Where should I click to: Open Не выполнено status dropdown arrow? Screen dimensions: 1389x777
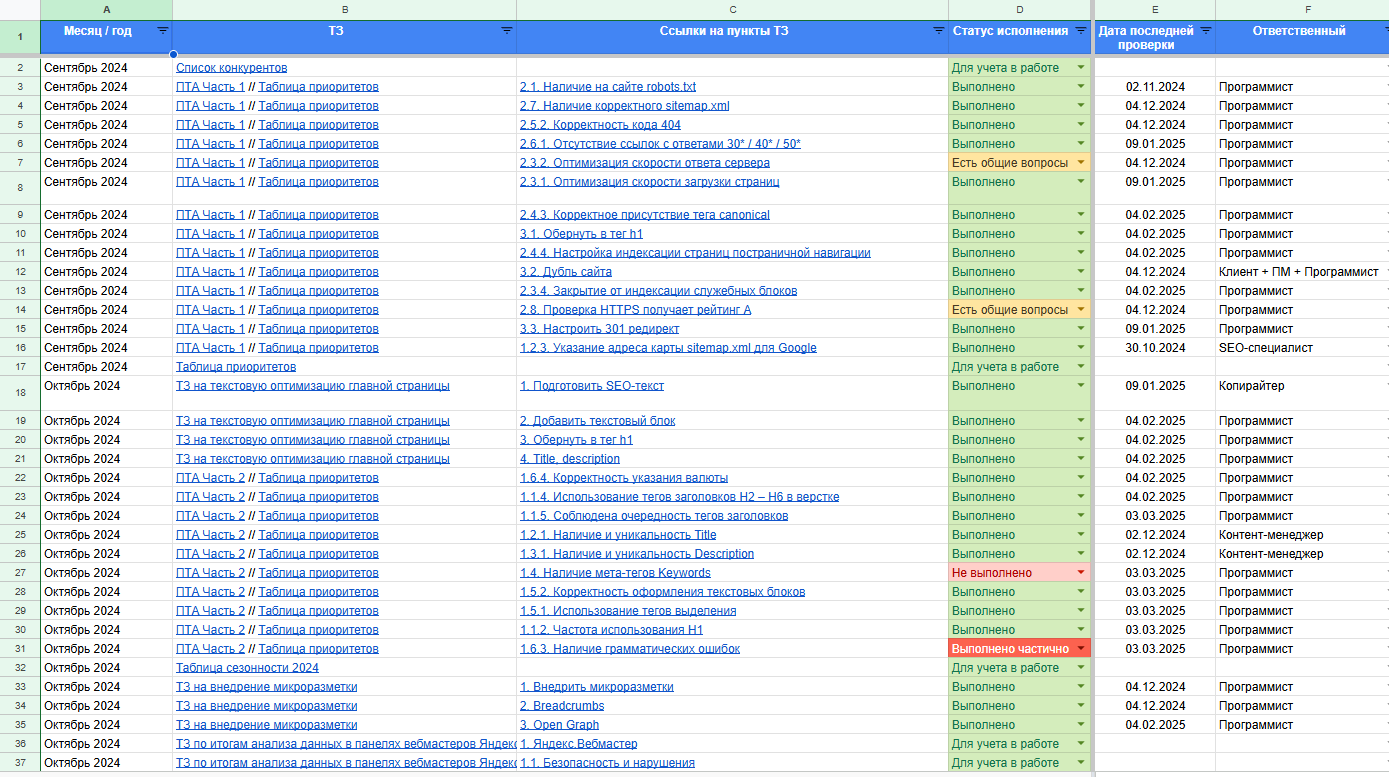[x=1080, y=573]
